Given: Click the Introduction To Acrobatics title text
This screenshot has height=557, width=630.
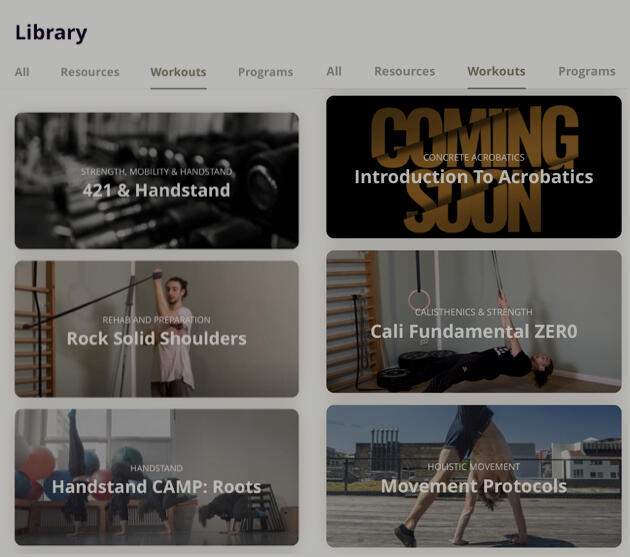Looking at the screenshot, I should coord(474,176).
